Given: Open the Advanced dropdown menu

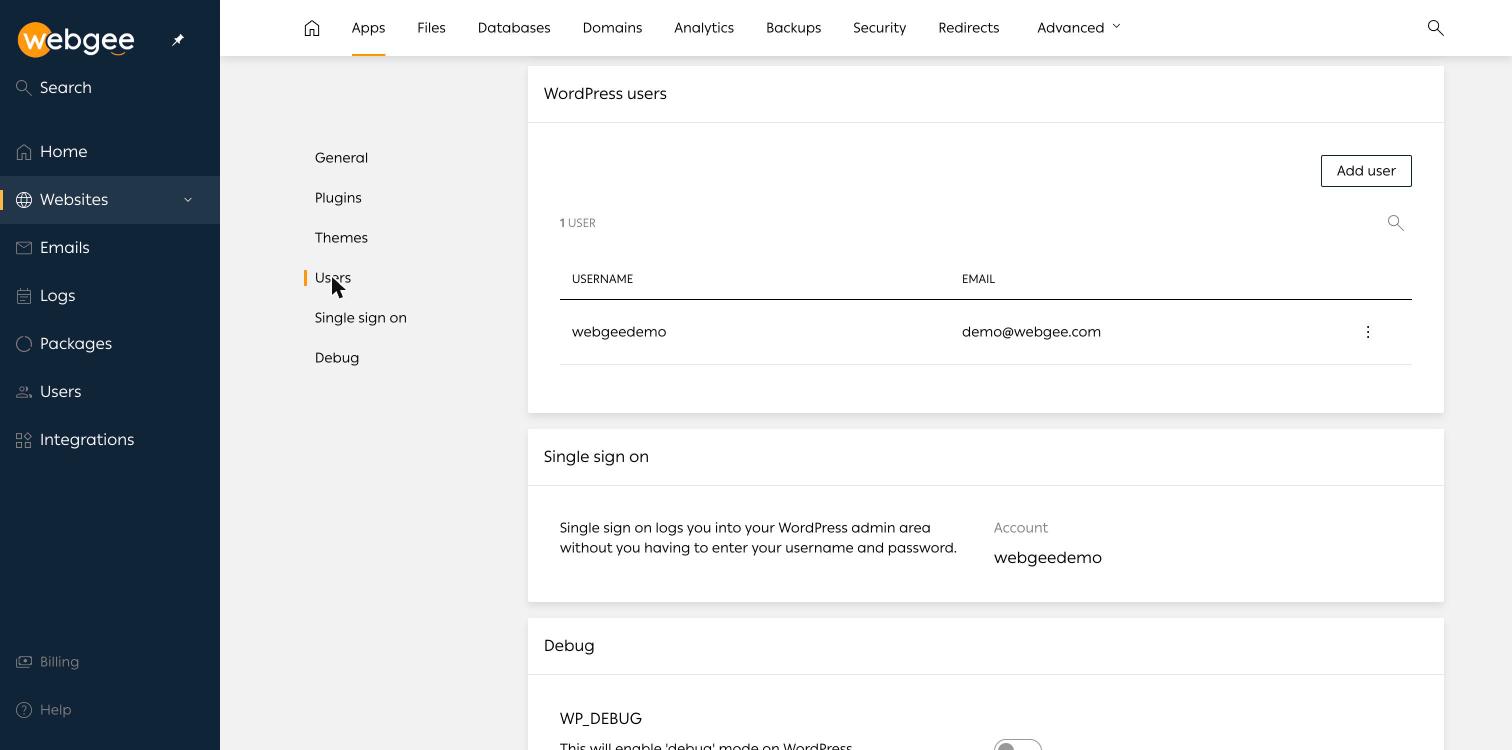Looking at the screenshot, I should coord(1079,28).
